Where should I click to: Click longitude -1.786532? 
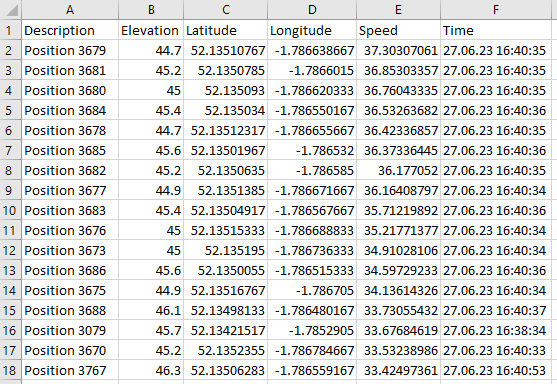point(312,150)
